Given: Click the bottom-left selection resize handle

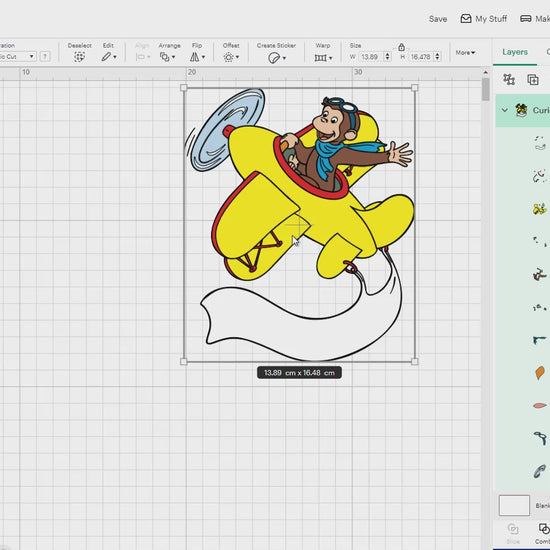Looking at the screenshot, I should [x=183, y=362].
